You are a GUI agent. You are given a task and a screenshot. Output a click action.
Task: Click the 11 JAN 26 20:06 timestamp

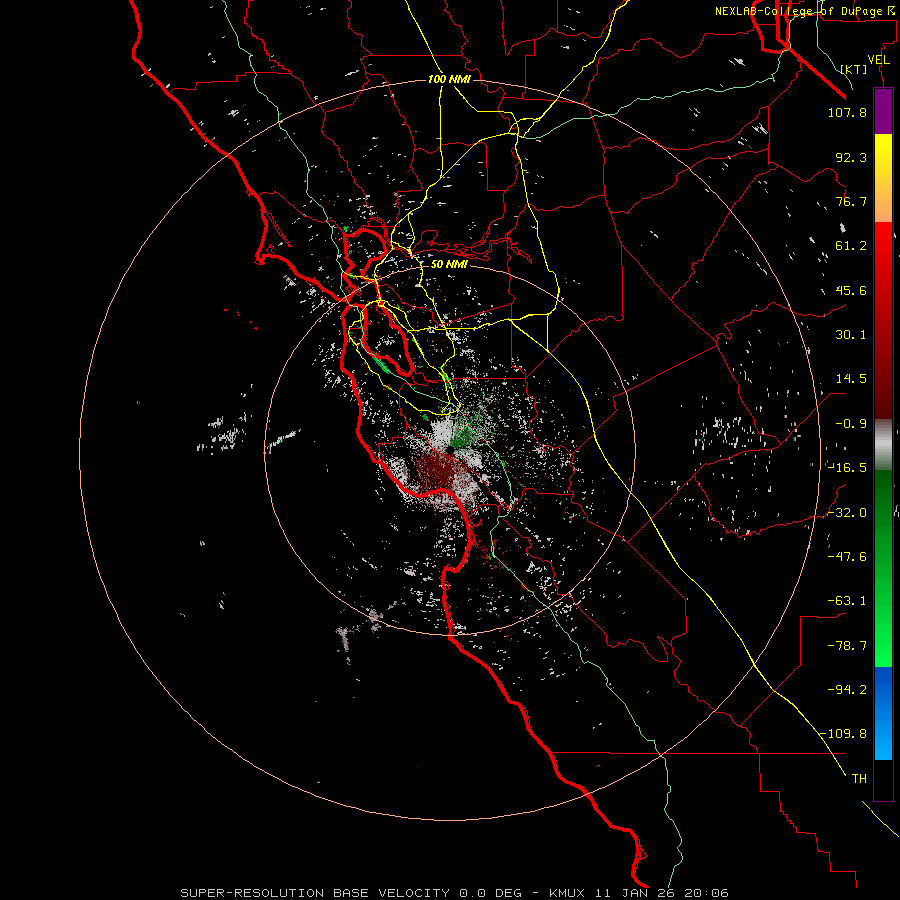(662, 893)
